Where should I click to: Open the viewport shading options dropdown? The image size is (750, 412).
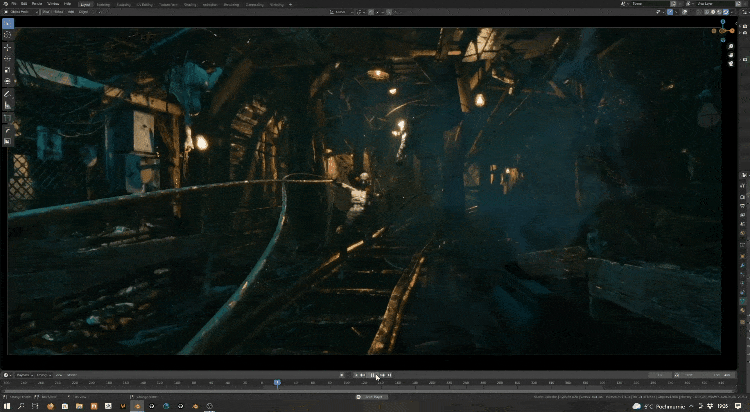[x=732, y=11]
